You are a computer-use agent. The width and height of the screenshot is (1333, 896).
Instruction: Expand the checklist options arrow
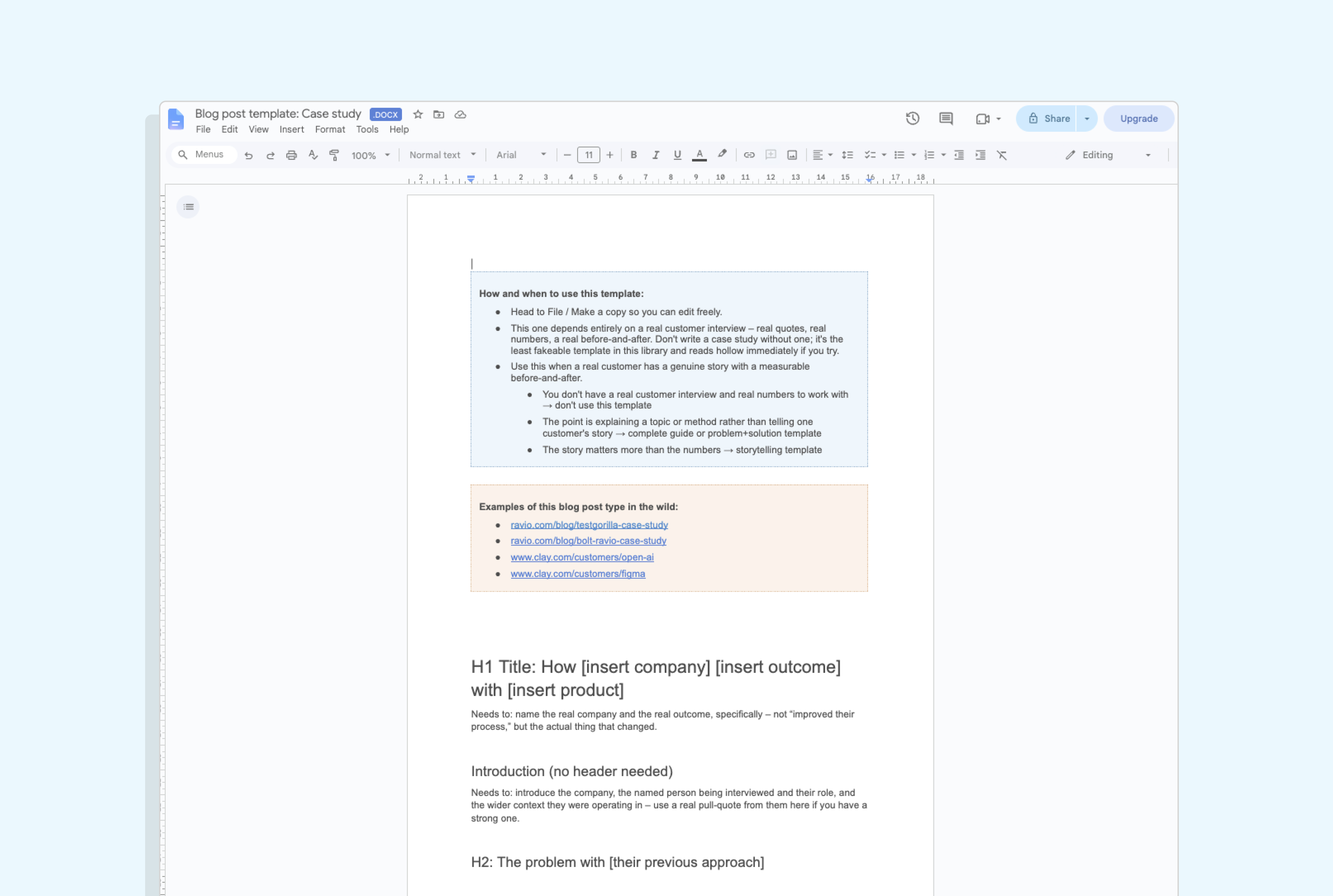coord(884,155)
